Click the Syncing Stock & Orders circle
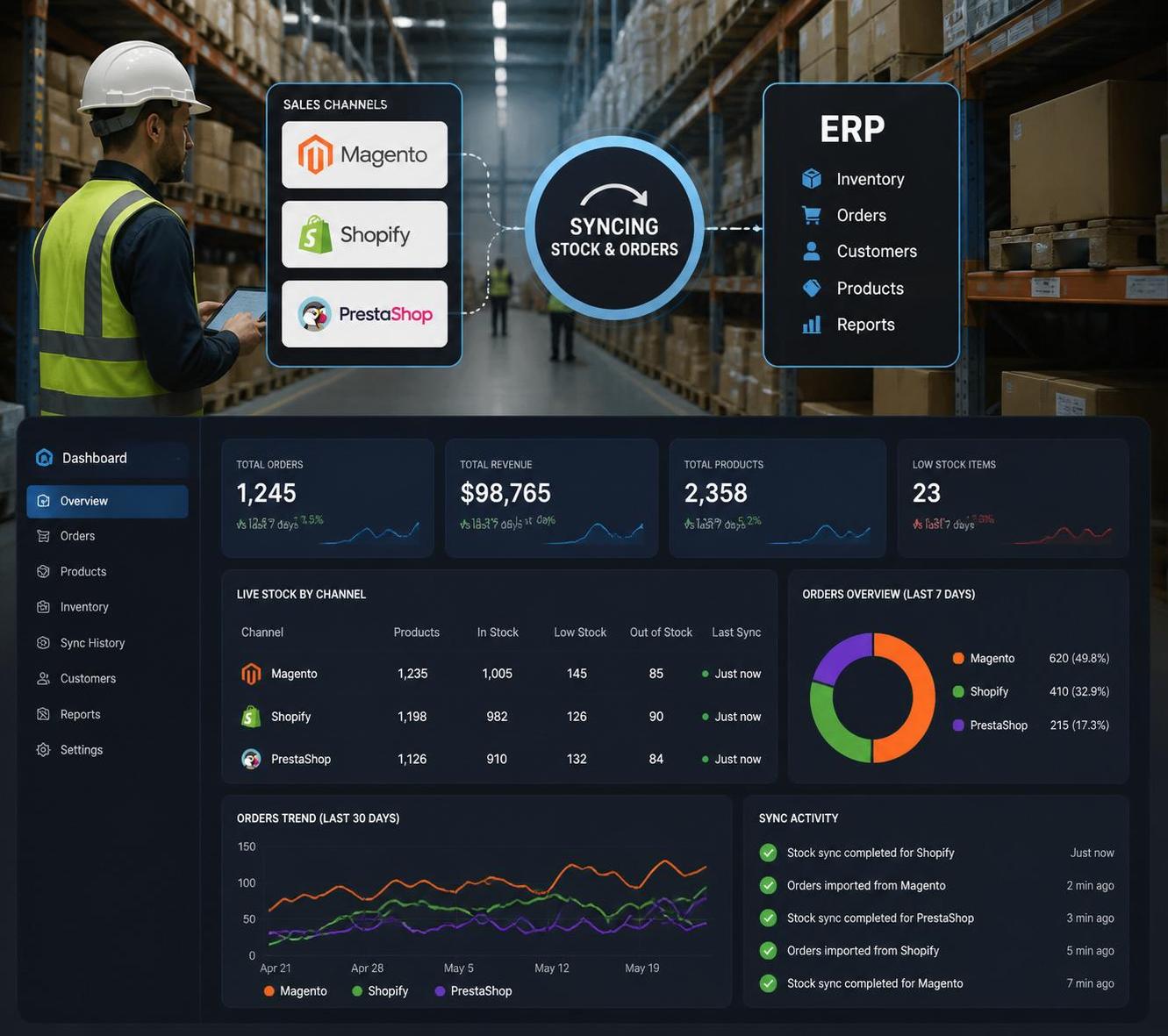 tap(614, 228)
